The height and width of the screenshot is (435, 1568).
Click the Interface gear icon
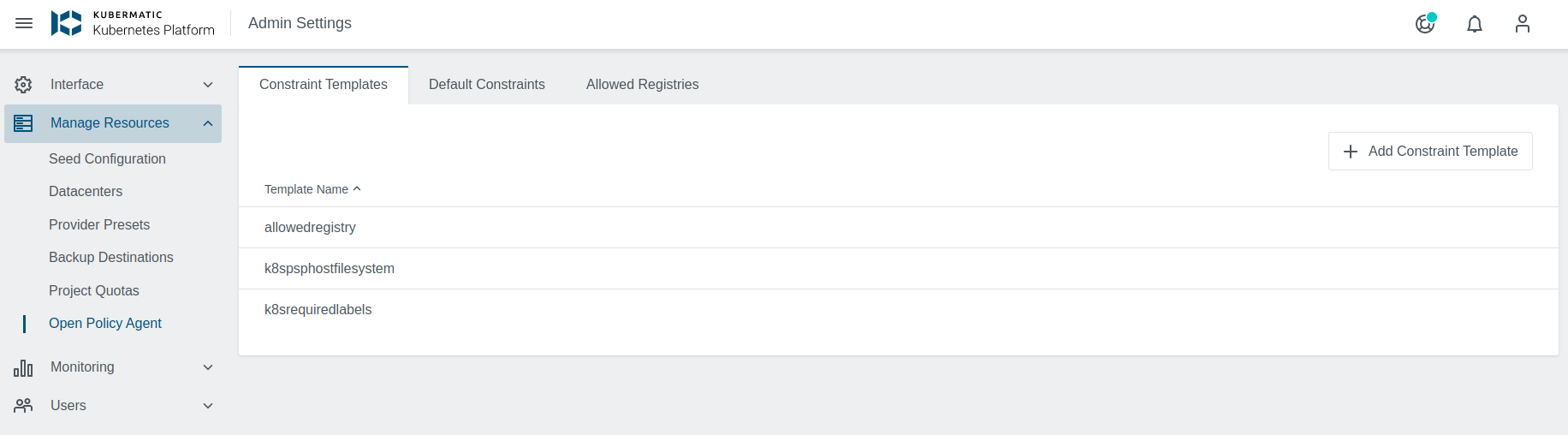pos(23,85)
